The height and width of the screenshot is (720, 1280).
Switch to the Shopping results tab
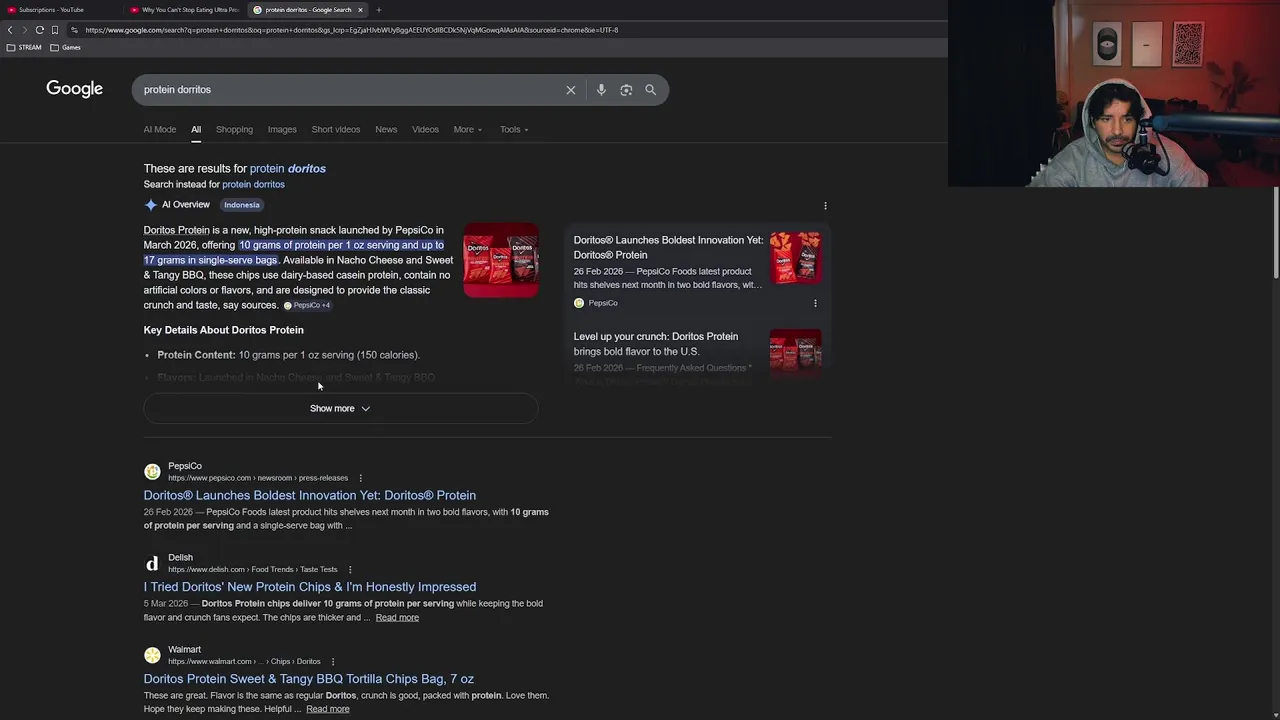pos(234,129)
